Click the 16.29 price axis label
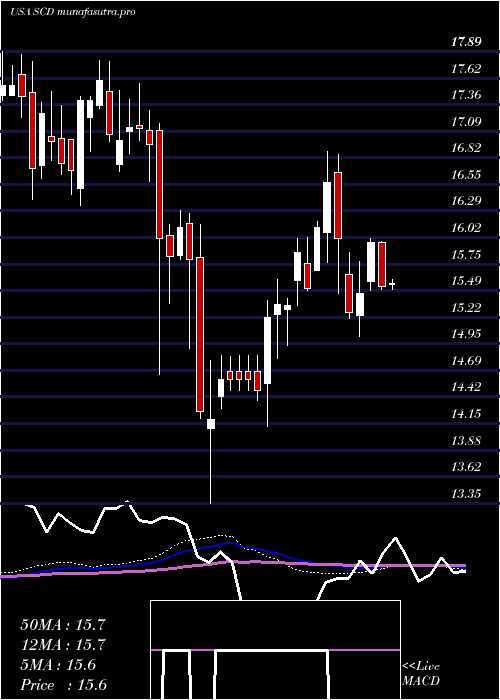This screenshot has height=700, width=500. coord(466,201)
